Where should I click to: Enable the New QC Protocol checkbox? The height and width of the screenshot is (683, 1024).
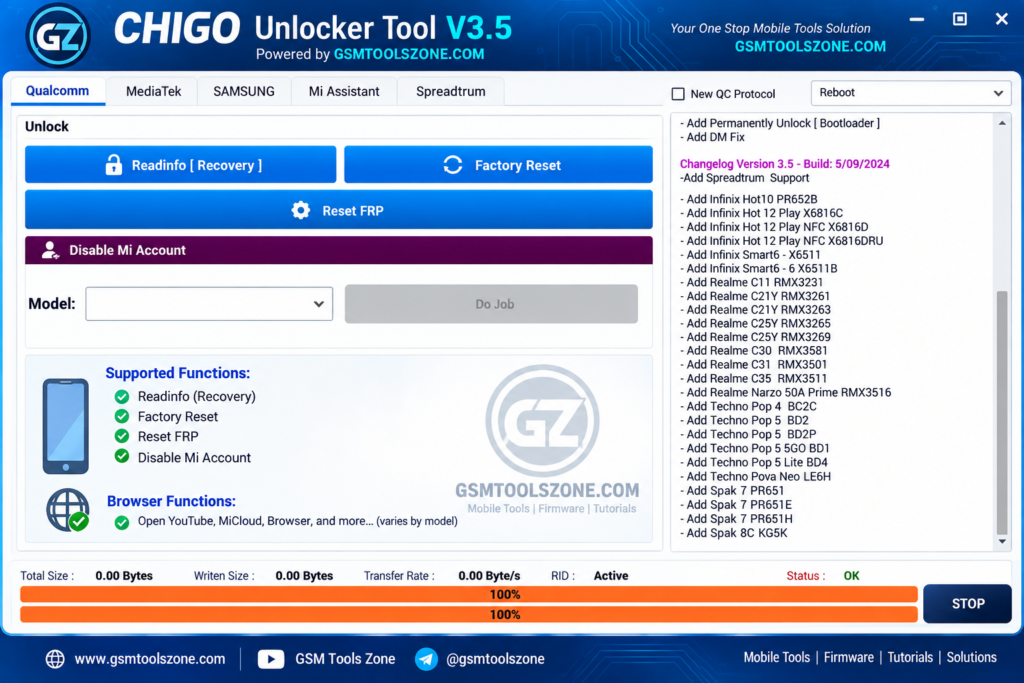[x=678, y=94]
